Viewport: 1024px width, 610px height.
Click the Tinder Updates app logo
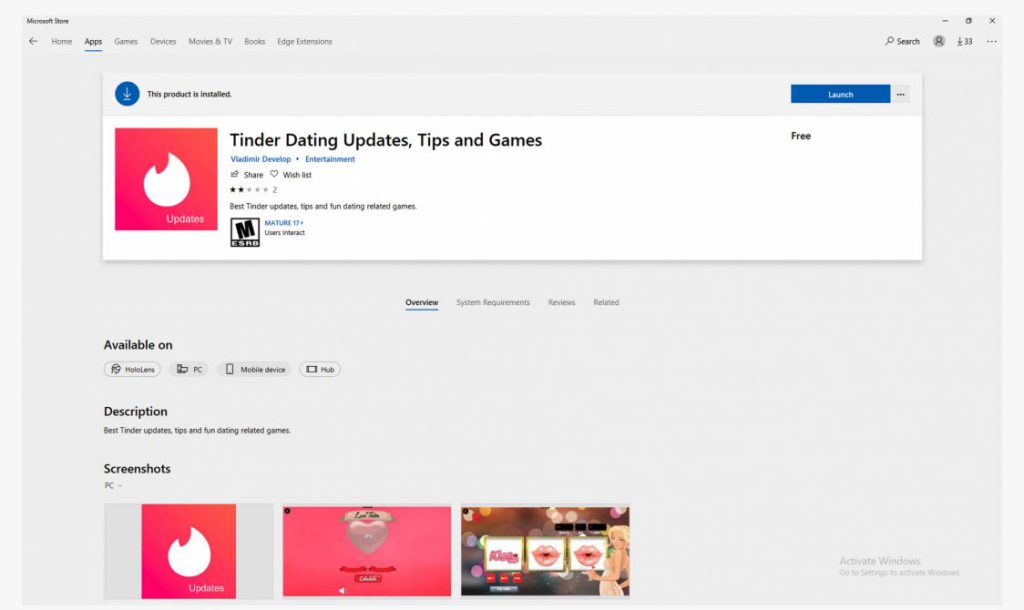[166, 179]
